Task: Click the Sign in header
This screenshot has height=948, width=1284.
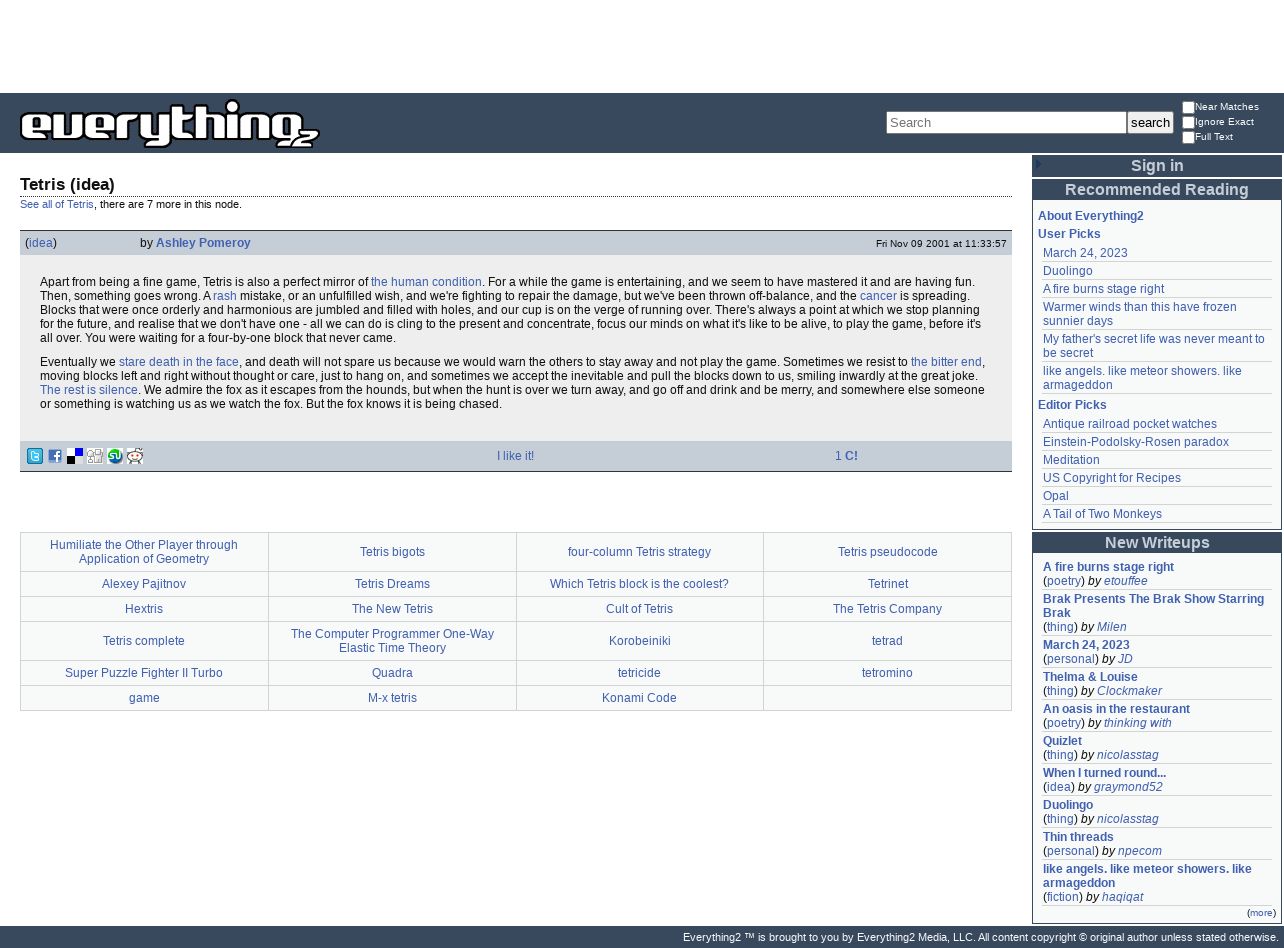Action: pyautogui.click(x=1157, y=166)
